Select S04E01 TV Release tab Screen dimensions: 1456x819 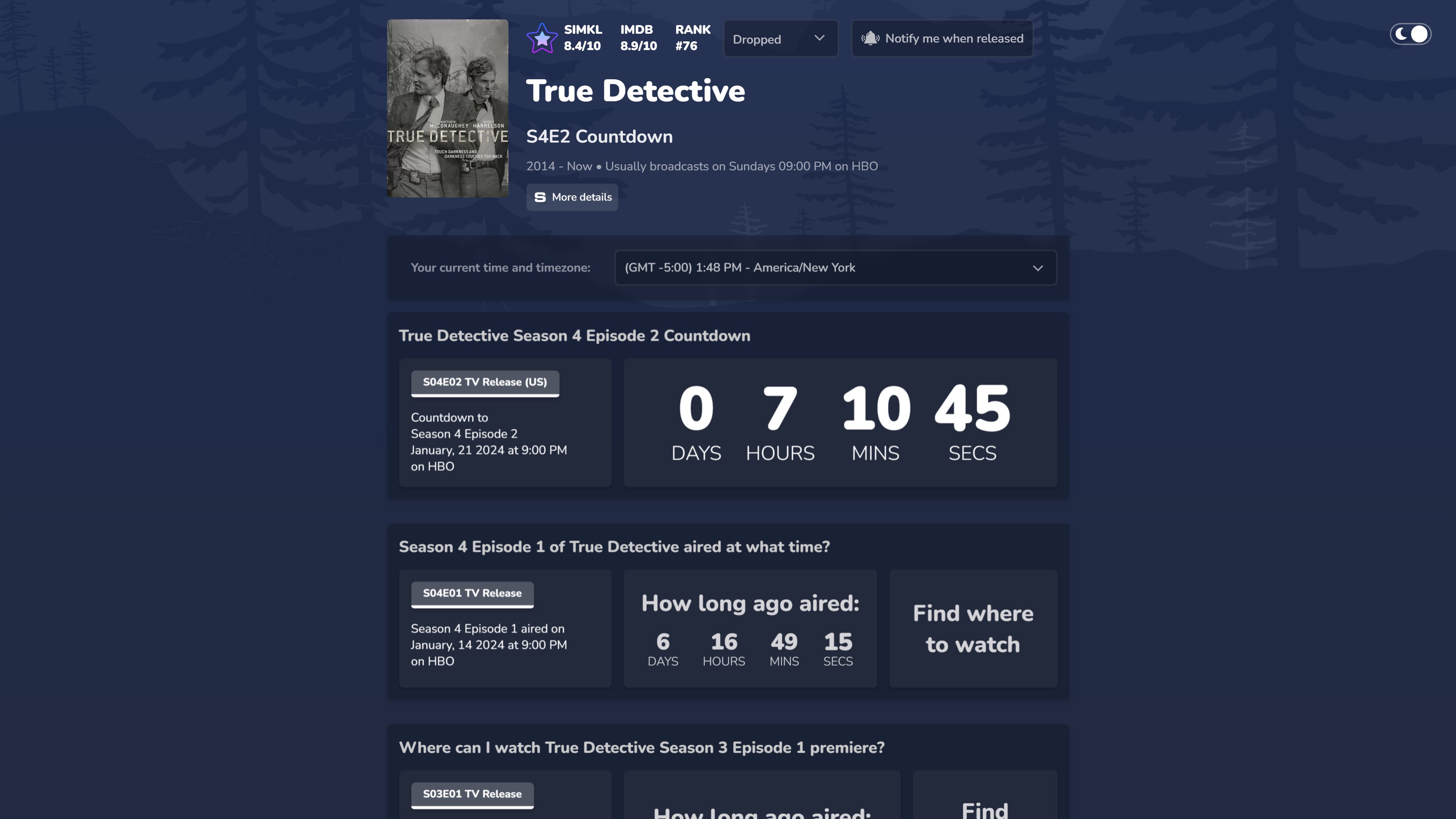tap(472, 593)
